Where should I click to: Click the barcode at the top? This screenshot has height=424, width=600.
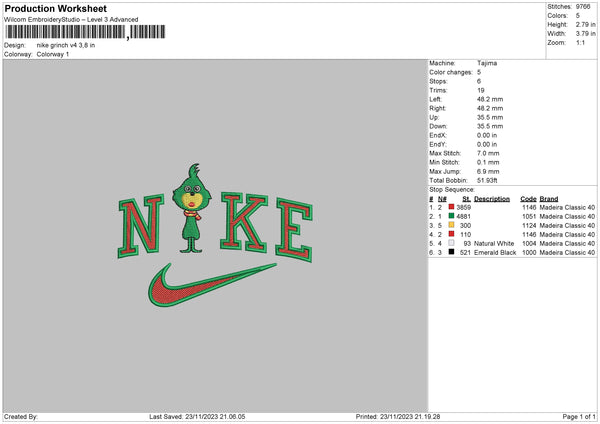pos(85,32)
